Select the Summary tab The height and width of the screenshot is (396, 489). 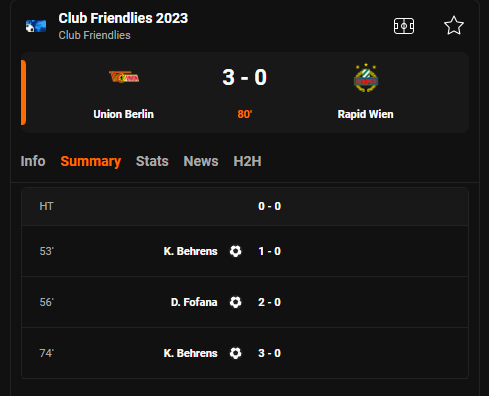[x=91, y=161]
